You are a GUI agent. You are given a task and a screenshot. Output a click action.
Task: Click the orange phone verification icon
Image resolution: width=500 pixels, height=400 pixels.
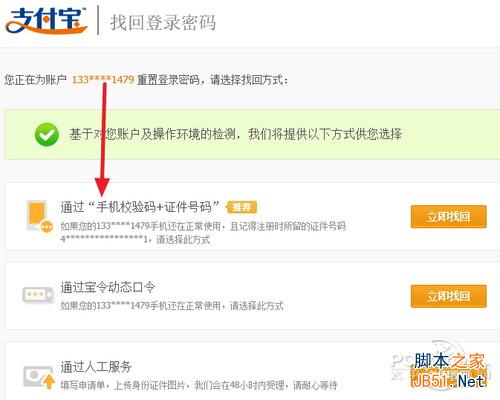click(40, 216)
